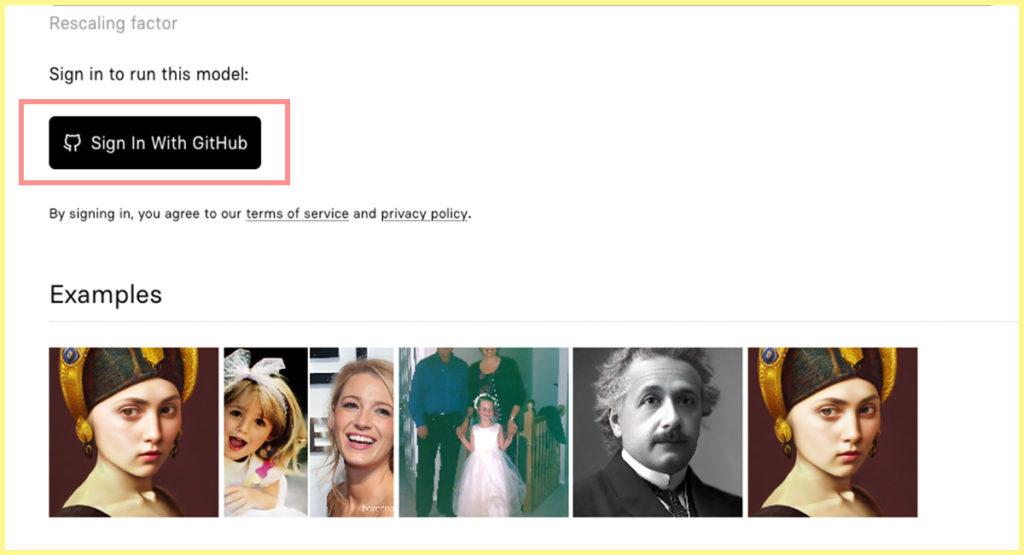Image resolution: width=1024 pixels, height=555 pixels.
Task: Select the black-and-white mustached man portrait
Action: (658, 432)
